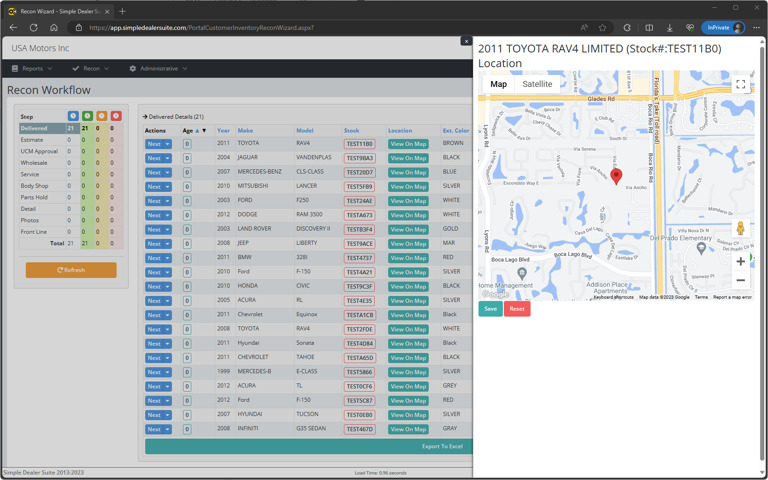This screenshot has width=768, height=480.
Task: Open Next dropdown arrow for JEEP LIBERTY
Action: click(x=168, y=243)
